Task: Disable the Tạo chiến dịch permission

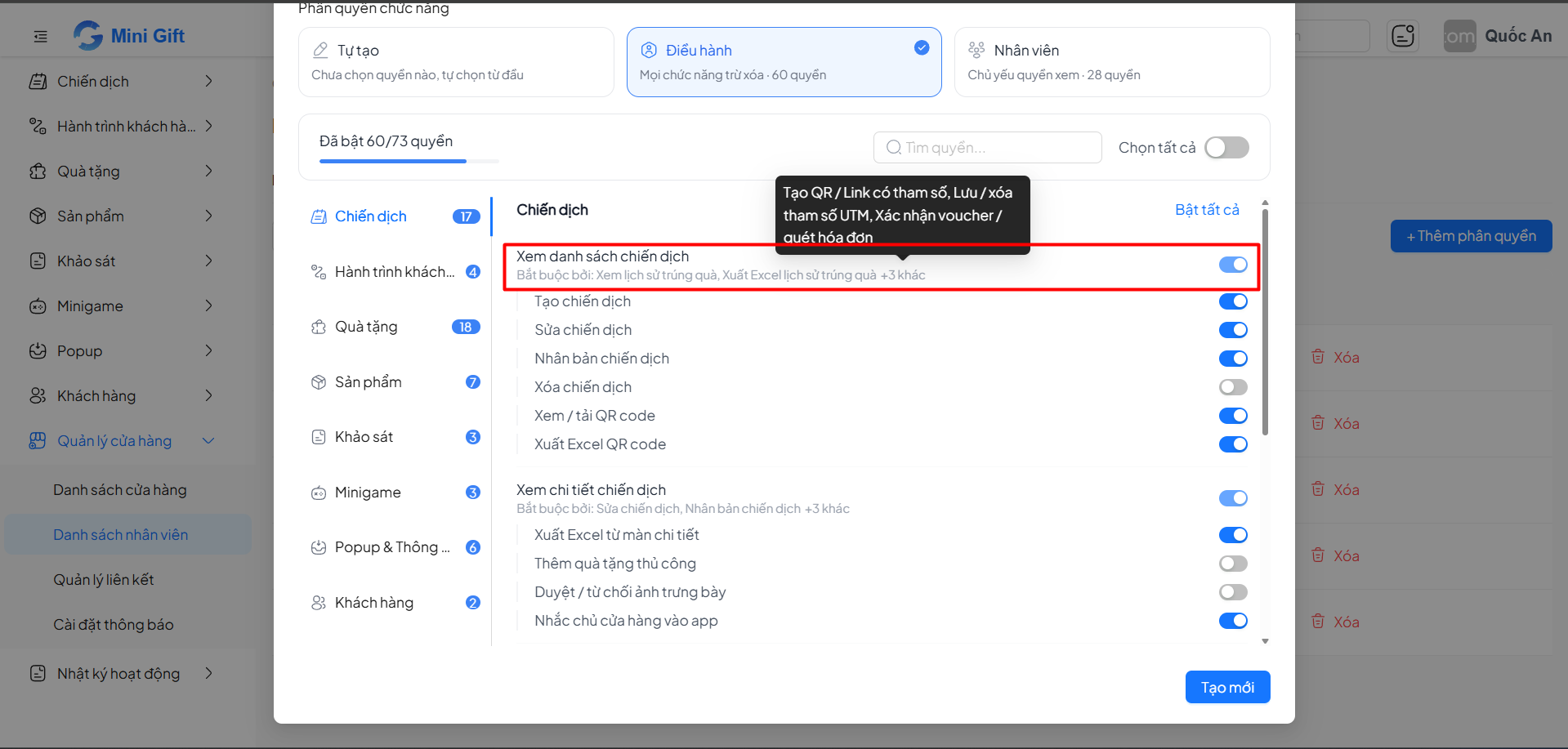Action: (1233, 301)
